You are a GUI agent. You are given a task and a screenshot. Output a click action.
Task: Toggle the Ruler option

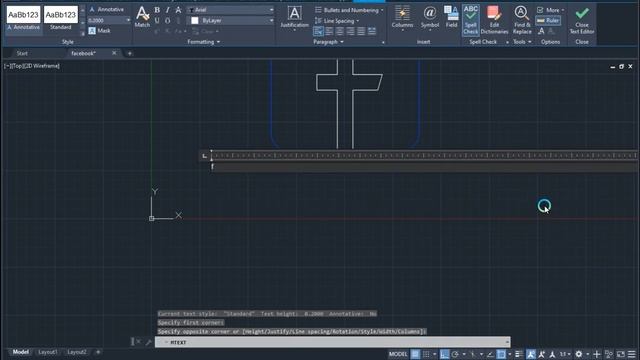[x=548, y=20]
